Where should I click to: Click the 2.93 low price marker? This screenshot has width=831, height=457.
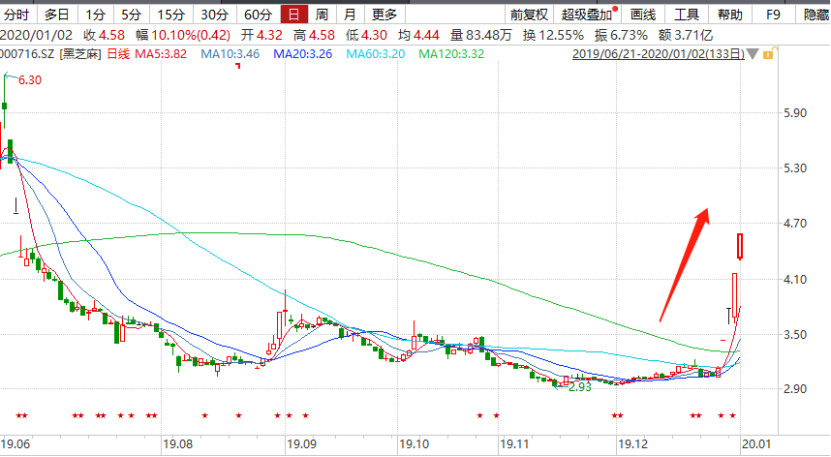point(580,387)
